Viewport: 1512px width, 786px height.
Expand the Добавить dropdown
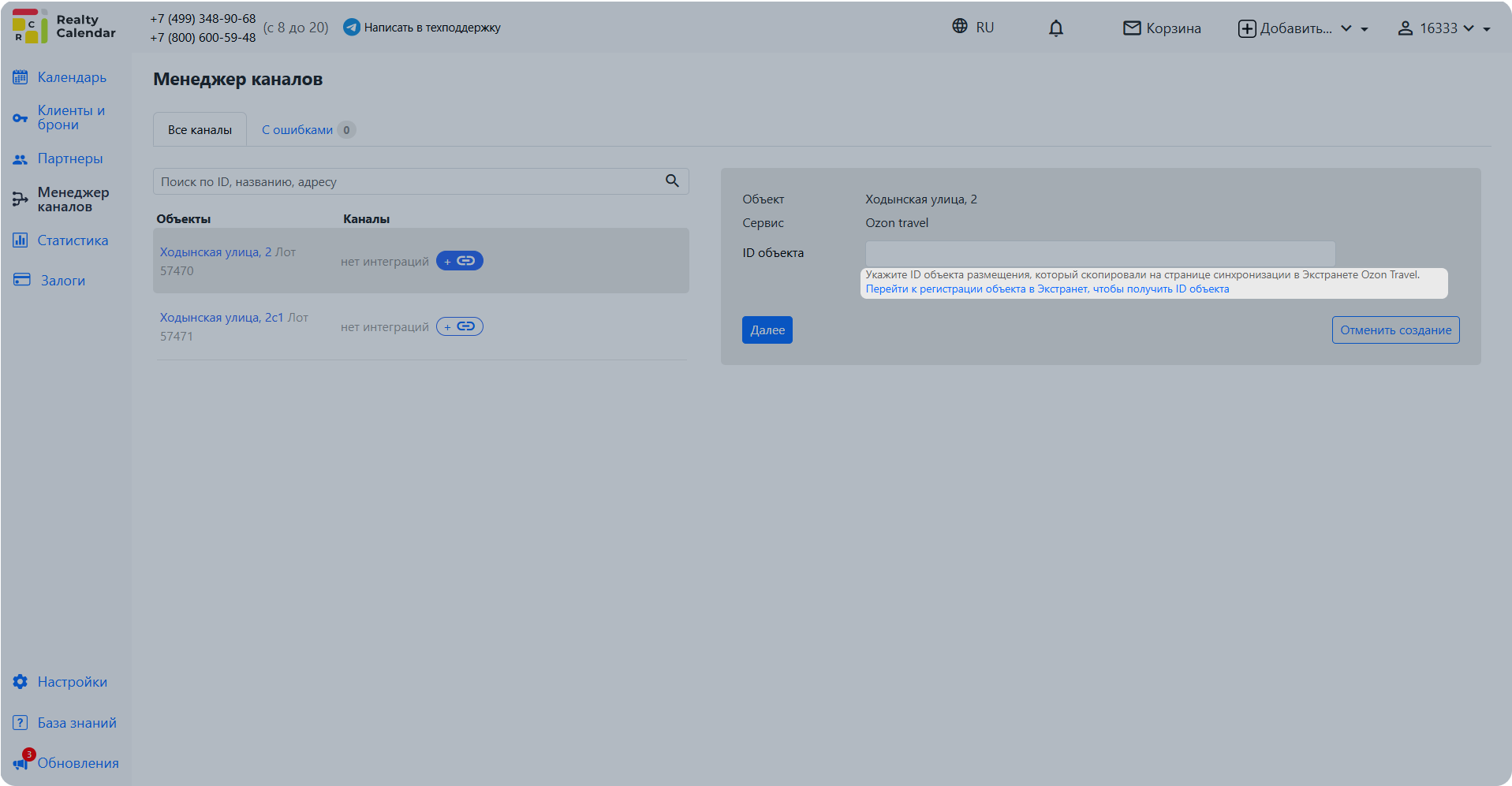[x=1303, y=28]
